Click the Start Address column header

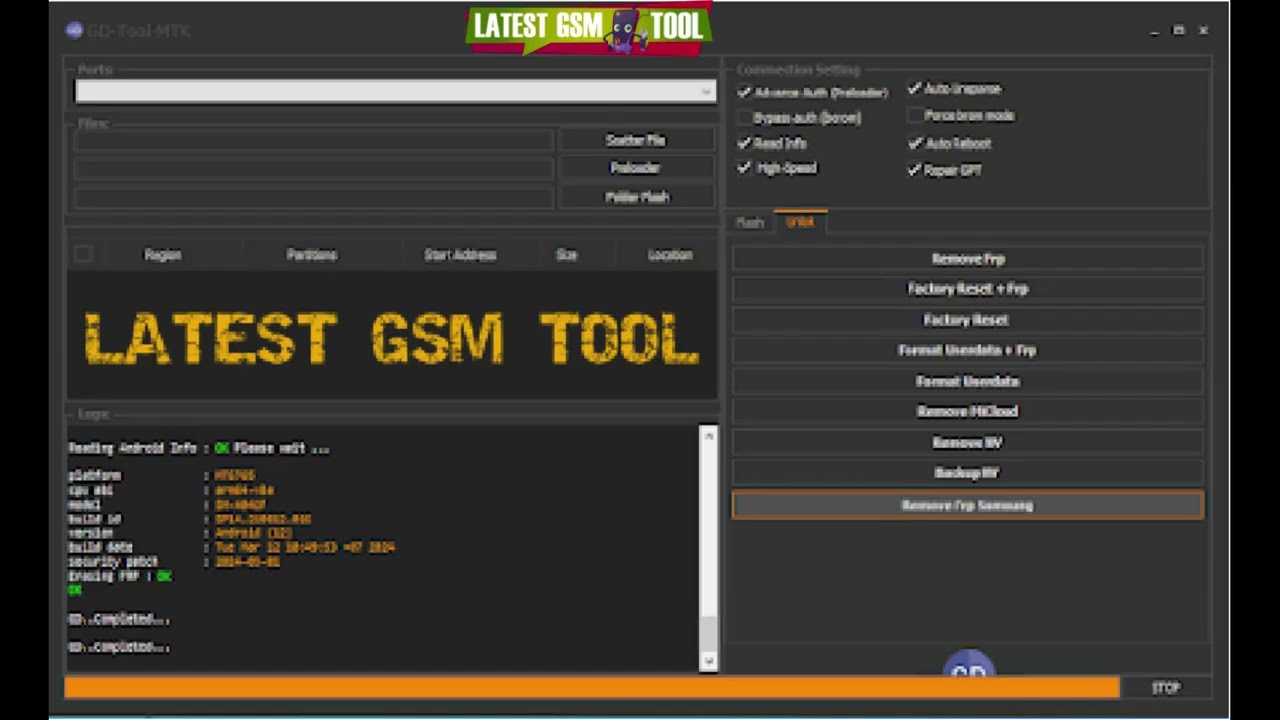[460, 255]
